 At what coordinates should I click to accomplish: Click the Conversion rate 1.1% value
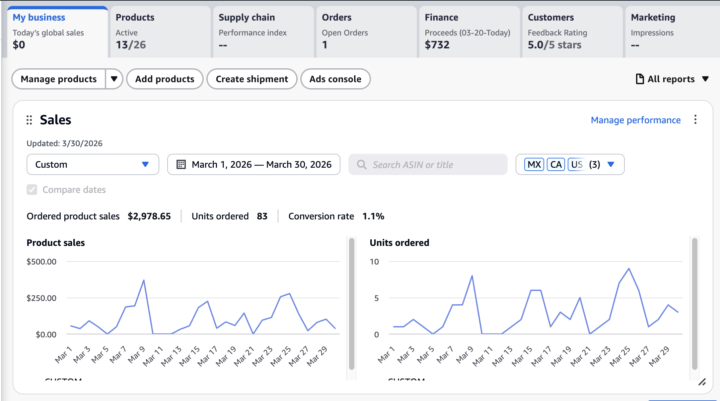pyautogui.click(x=373, y=216)
